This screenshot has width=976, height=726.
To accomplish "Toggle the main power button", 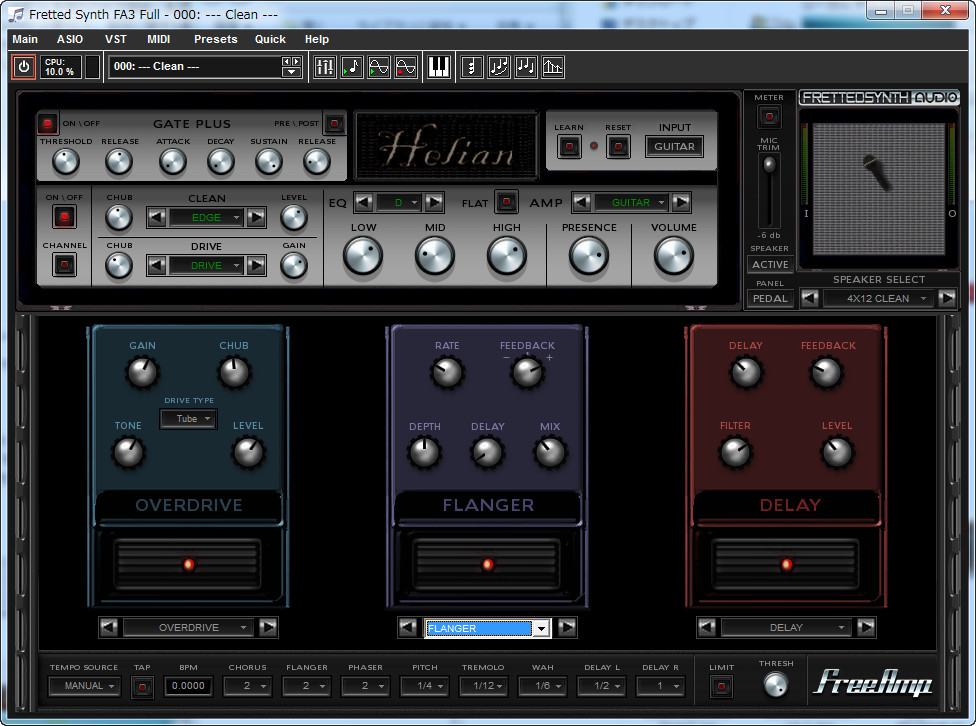I will [24, 67].
